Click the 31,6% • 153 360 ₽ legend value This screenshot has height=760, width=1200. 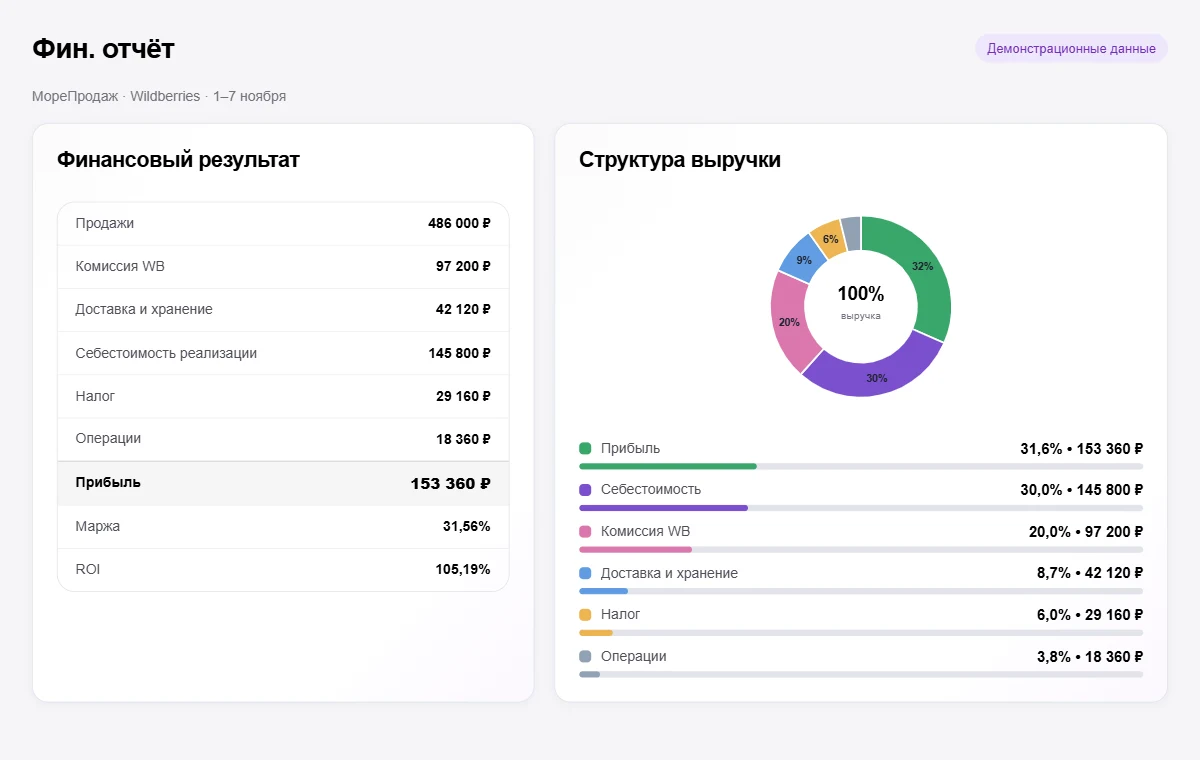1081,449
